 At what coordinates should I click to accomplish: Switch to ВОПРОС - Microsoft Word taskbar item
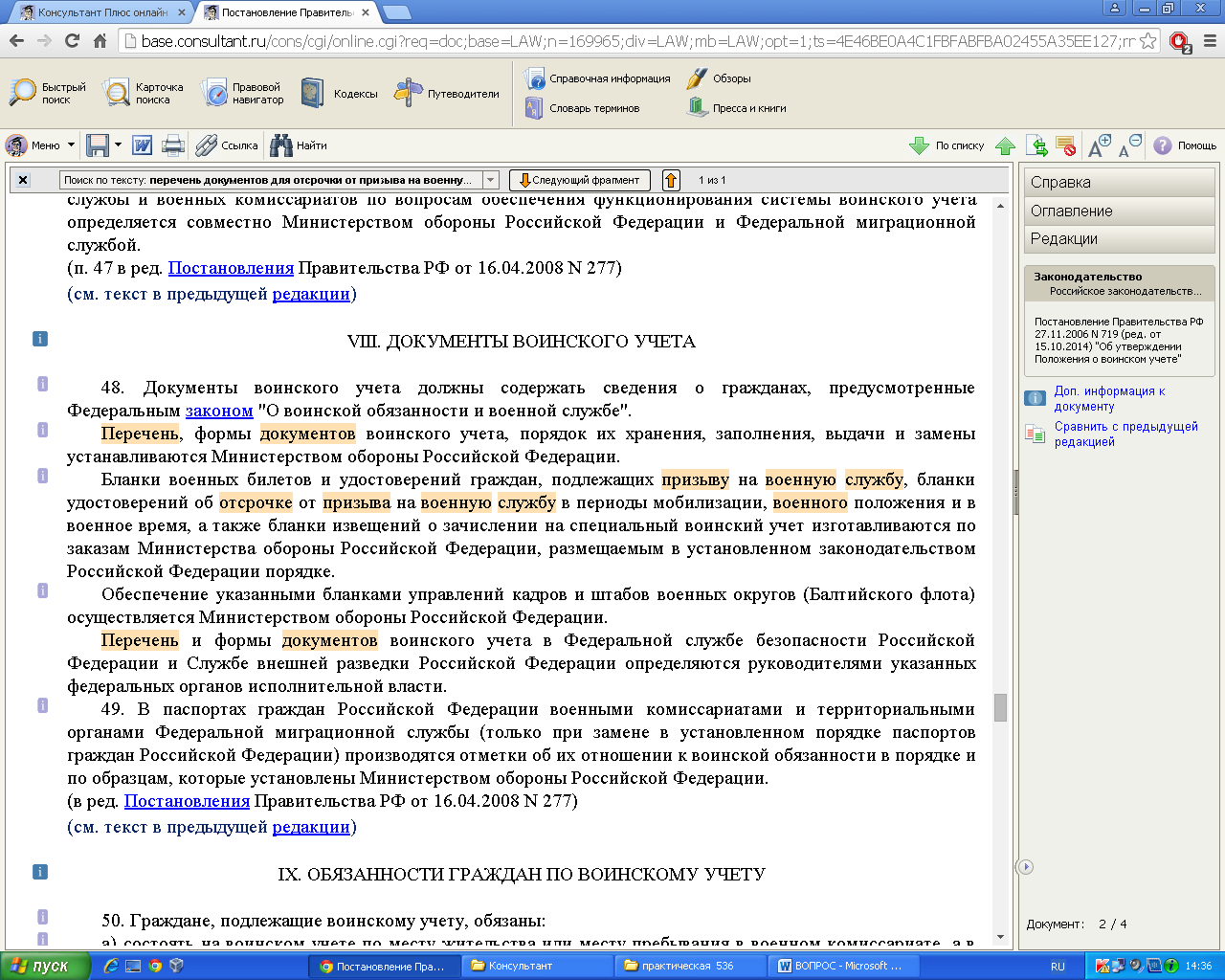click(842, 966)
